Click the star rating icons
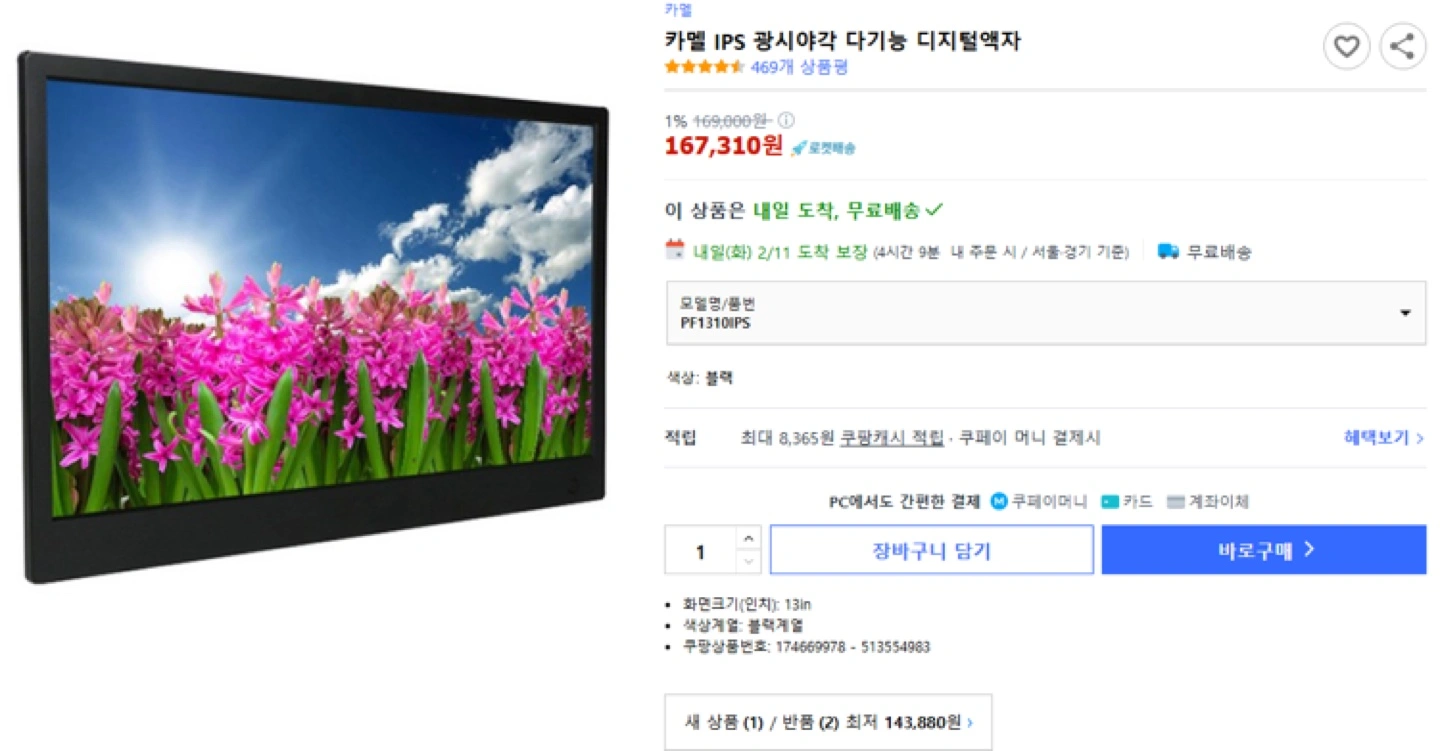The image size is (1440, 751). 705,67
